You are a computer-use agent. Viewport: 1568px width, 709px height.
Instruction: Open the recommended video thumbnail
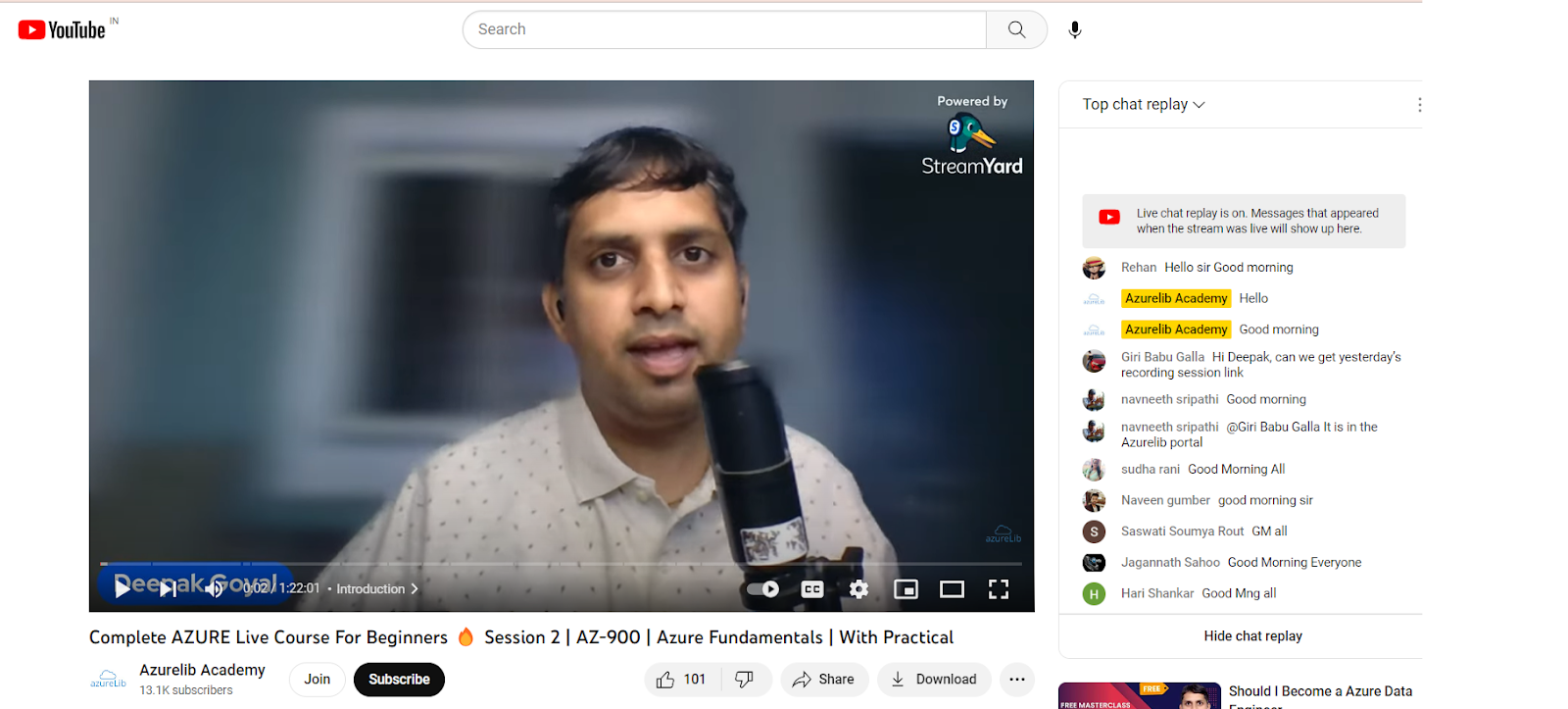(x=1140, y=695)
